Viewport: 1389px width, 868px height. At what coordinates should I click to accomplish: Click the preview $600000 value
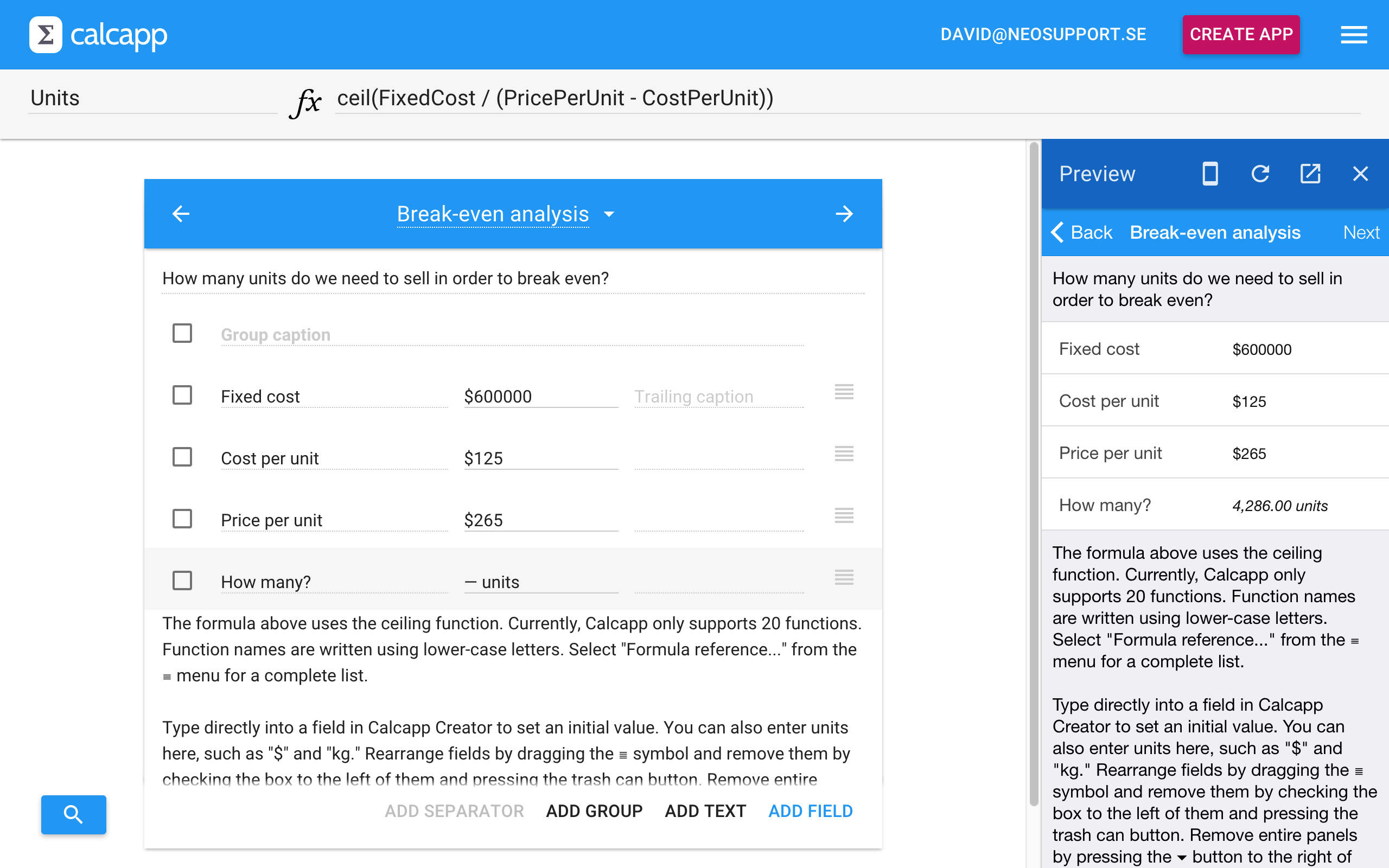point(1261,349)
